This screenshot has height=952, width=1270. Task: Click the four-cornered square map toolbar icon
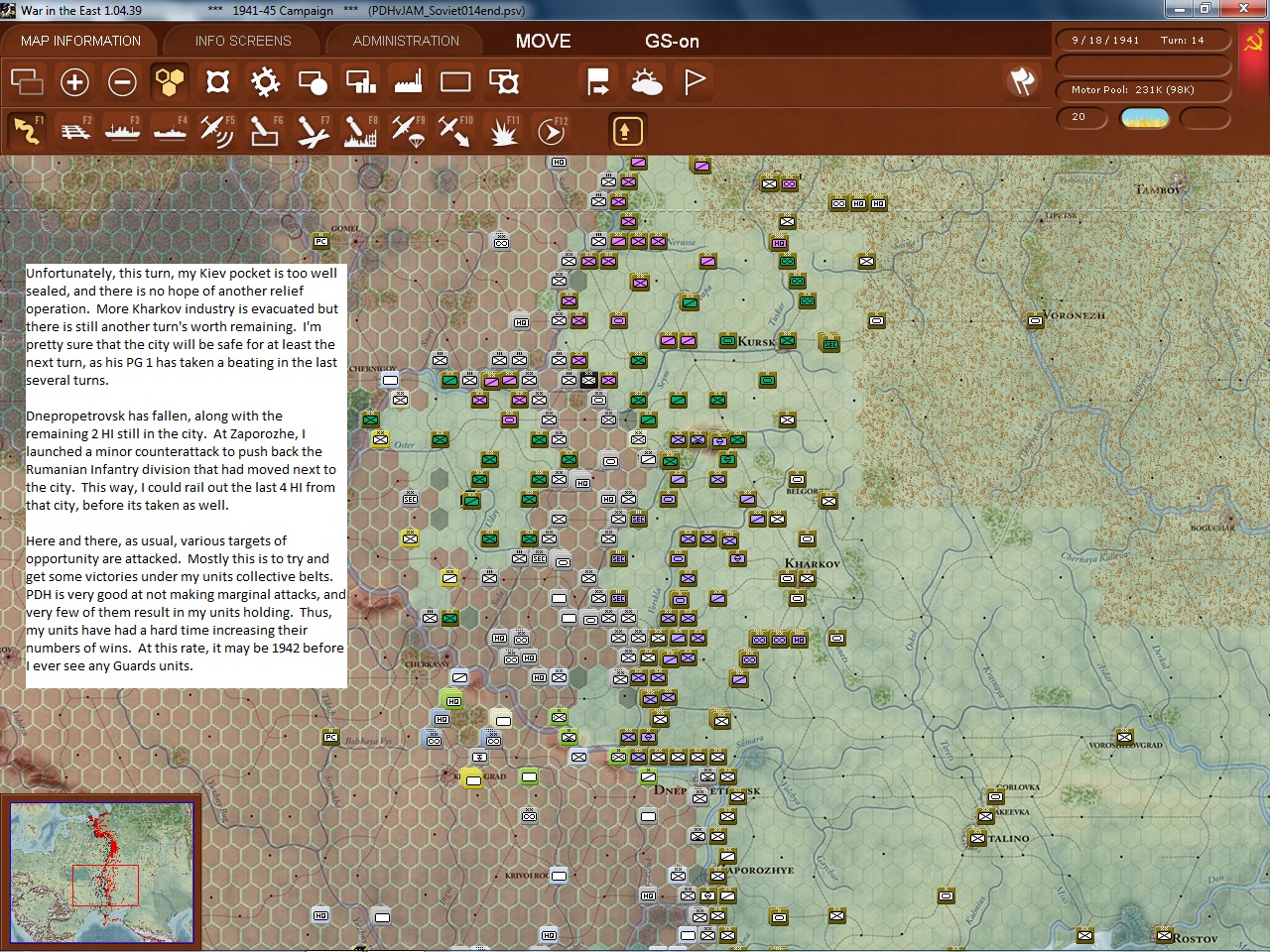(217, 81)
